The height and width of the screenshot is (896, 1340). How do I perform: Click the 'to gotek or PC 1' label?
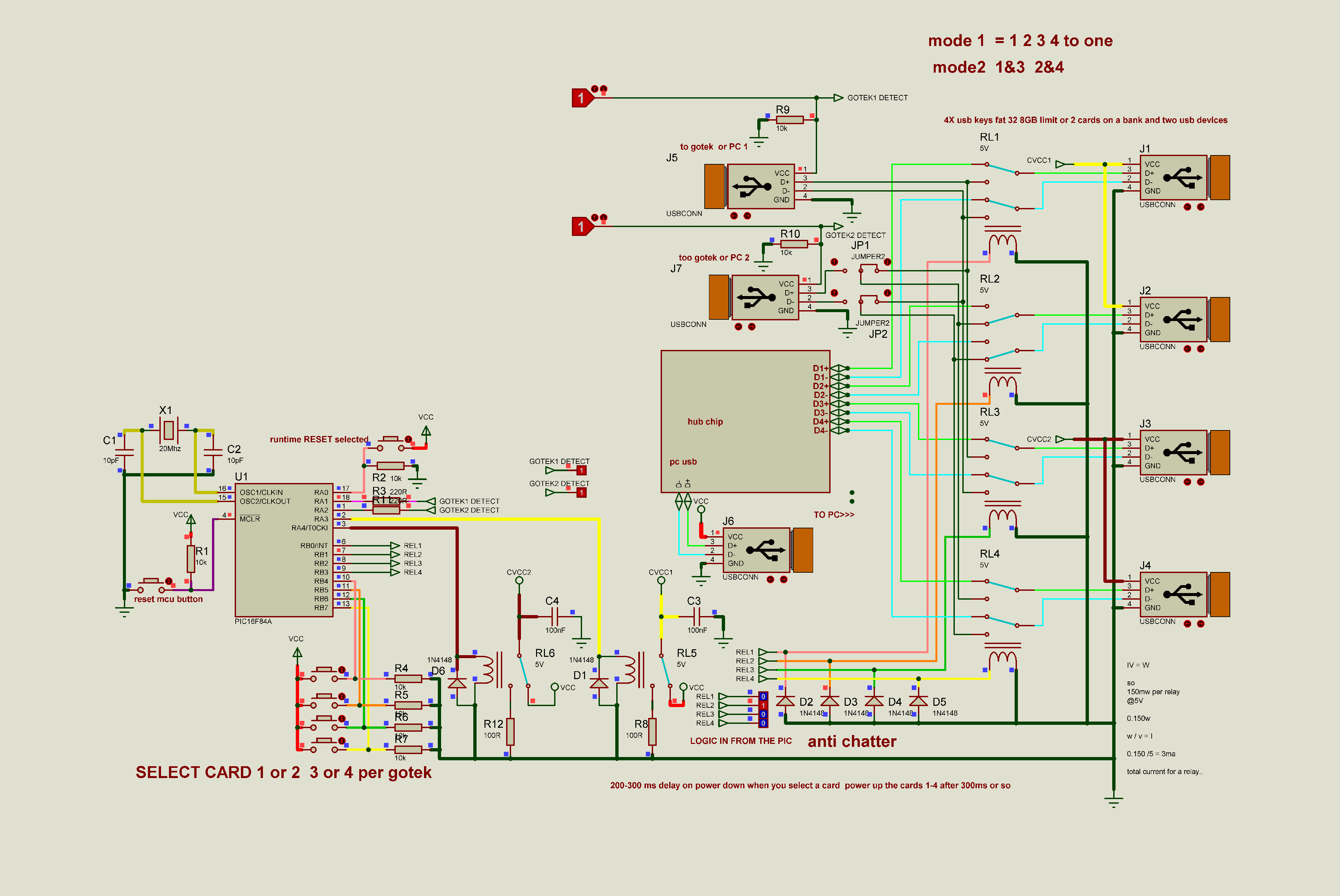pos(714,147)
